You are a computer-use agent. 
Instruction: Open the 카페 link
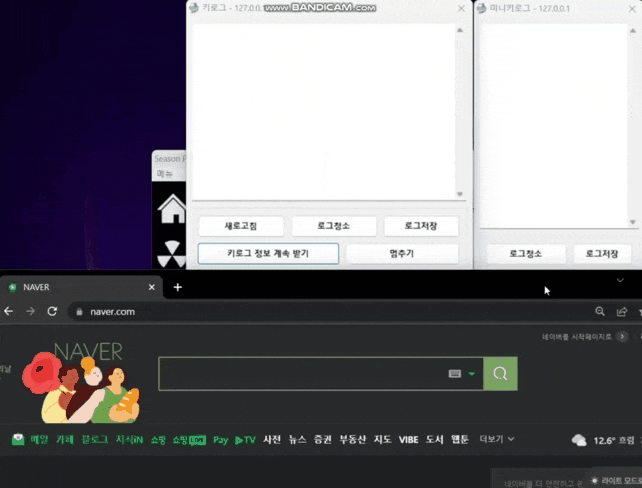pyautogui.click(x=65, y=440)
